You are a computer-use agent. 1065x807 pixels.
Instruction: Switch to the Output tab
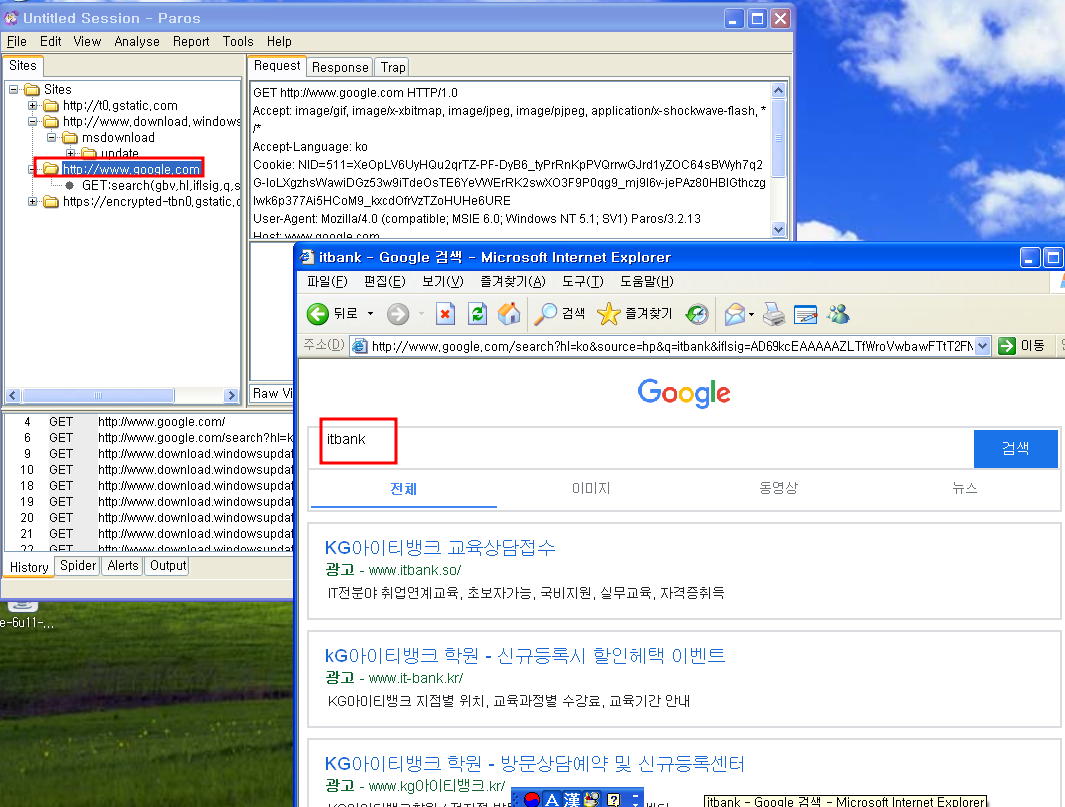coord(168,566)
